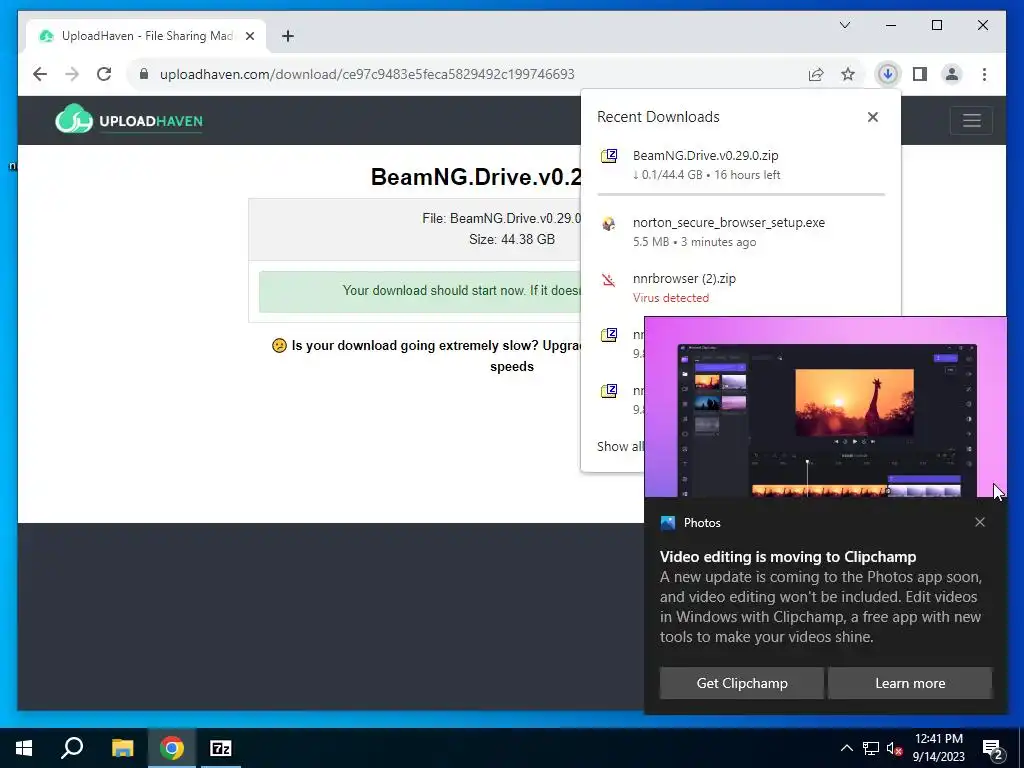Click the slow download upgrade message
The width and height of the screenshot is (1024, 768).
[426, 356]
